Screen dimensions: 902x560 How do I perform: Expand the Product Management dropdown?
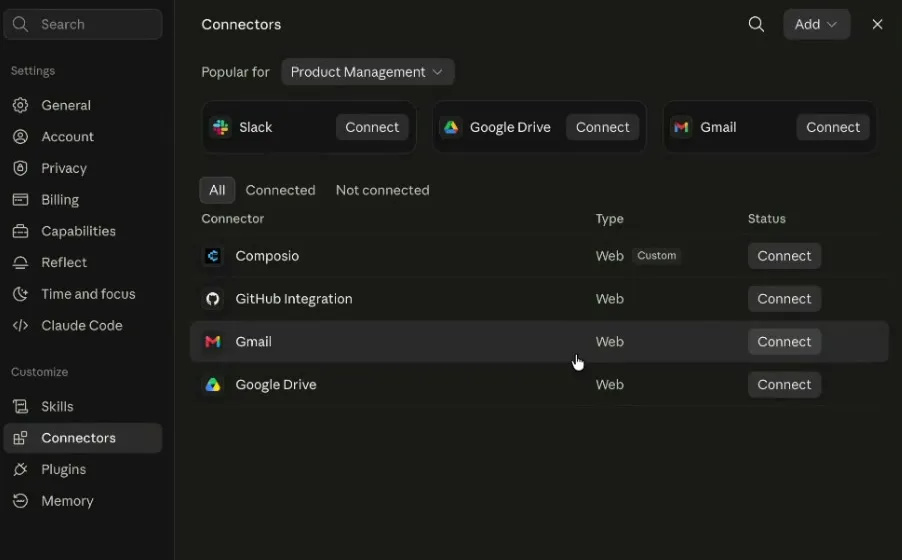(x=367, y=72)
